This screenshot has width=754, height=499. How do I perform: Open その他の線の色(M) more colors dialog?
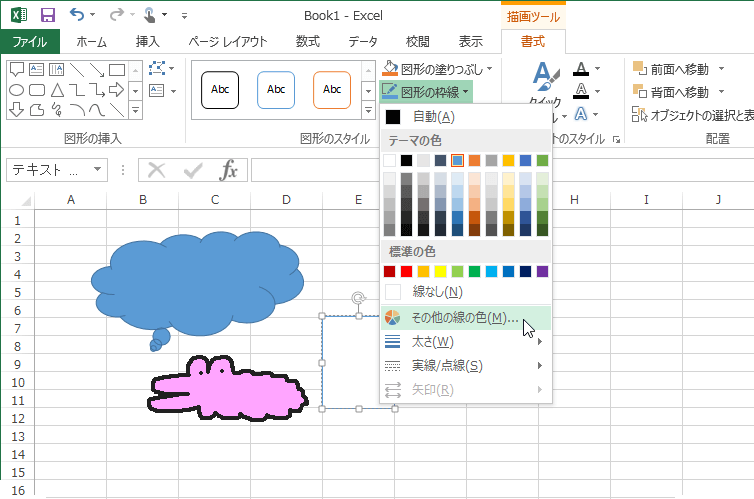[465, 318]
